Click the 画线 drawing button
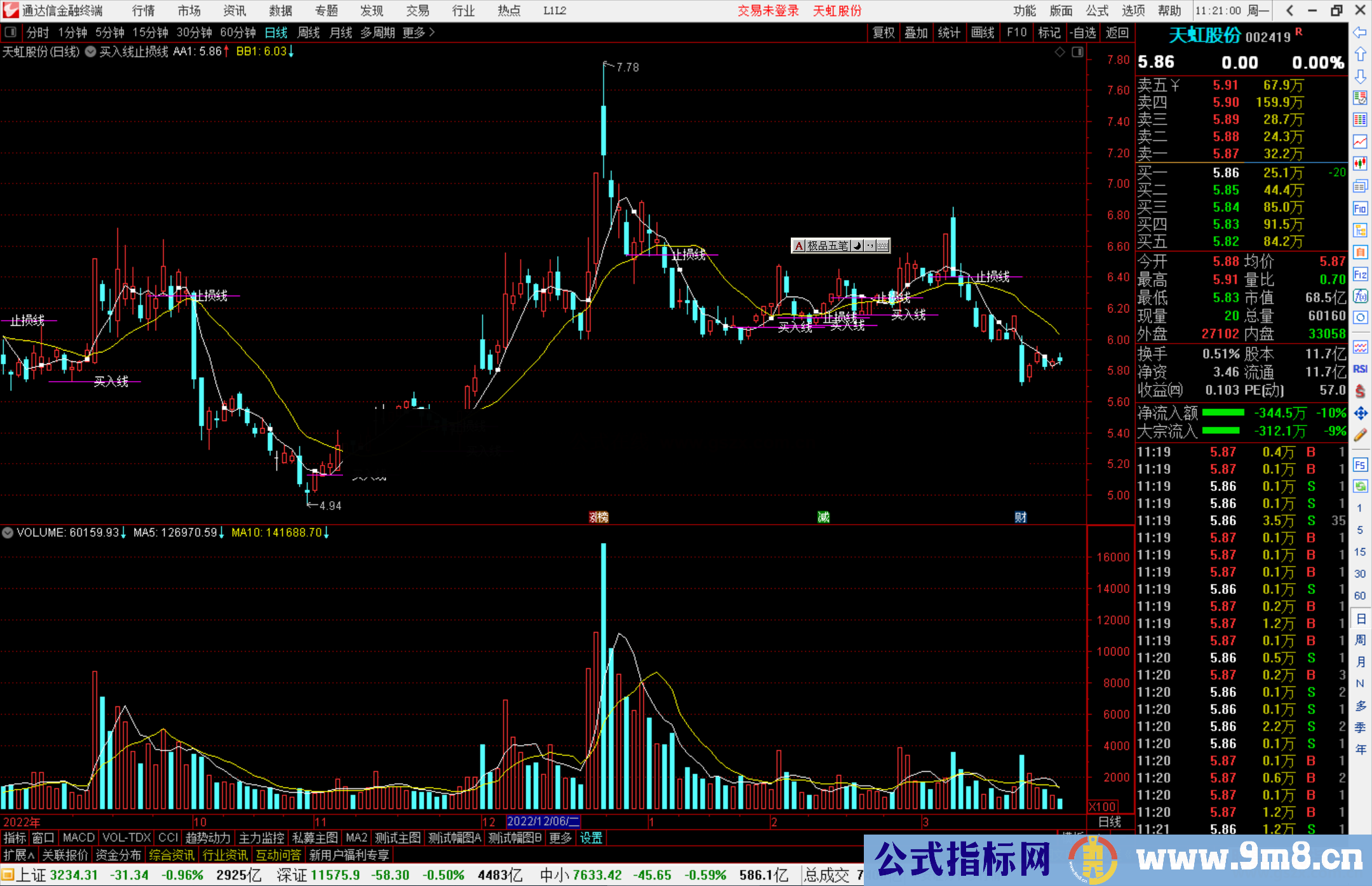Image resolution: width=1372 pixels, height=886 pixels. click(982, 32)
